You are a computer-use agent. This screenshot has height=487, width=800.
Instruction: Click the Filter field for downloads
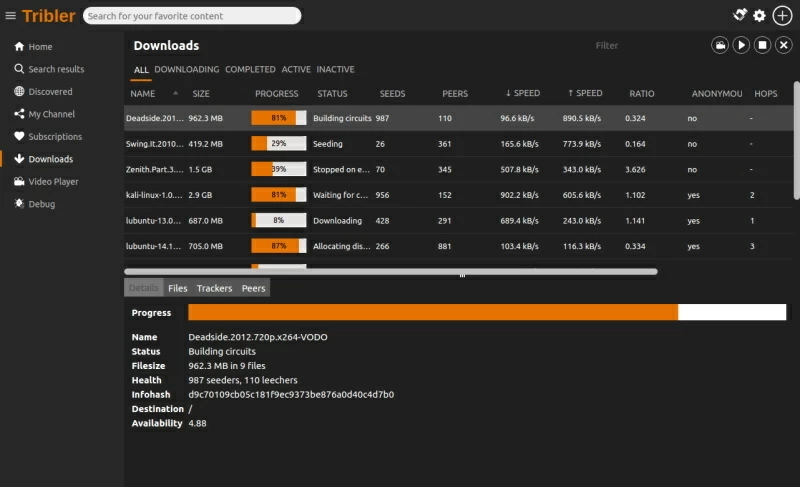tap(607, 45)
